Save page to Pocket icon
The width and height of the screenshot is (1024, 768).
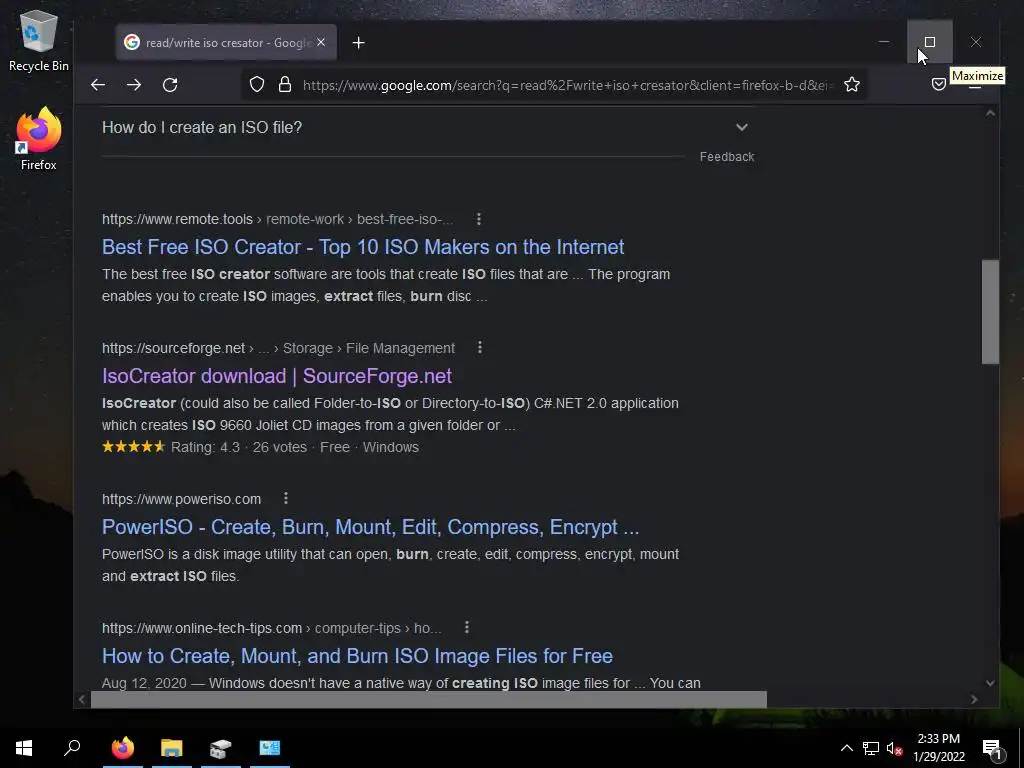coord(938,84)
